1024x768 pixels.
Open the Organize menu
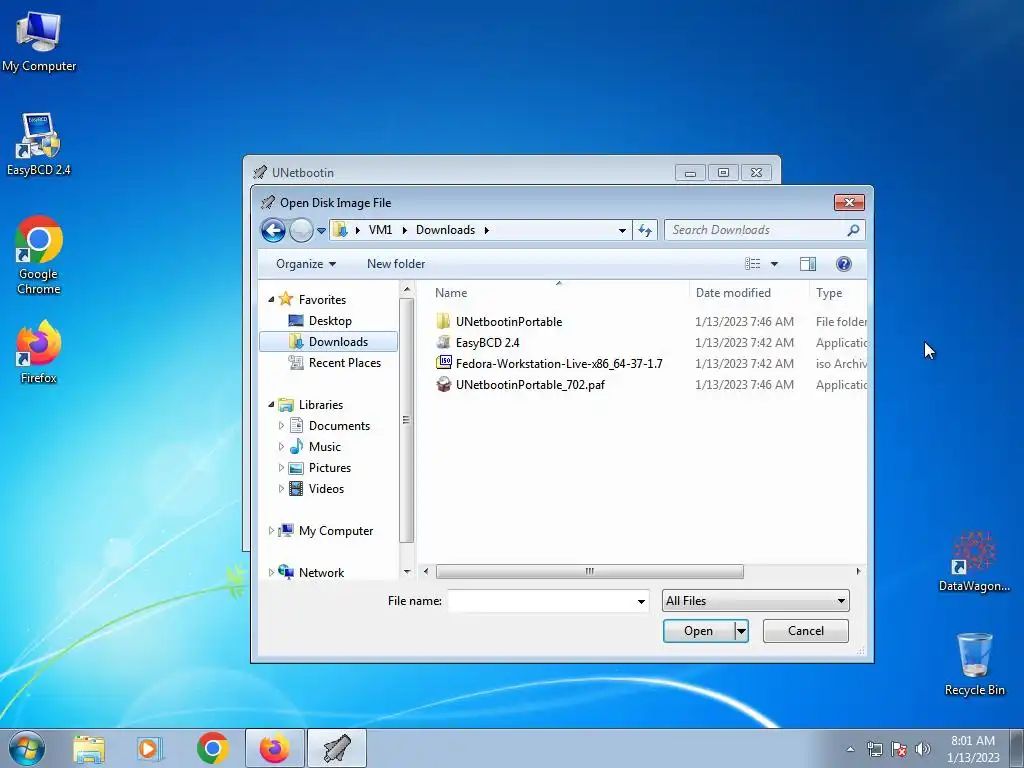point(306,264)
